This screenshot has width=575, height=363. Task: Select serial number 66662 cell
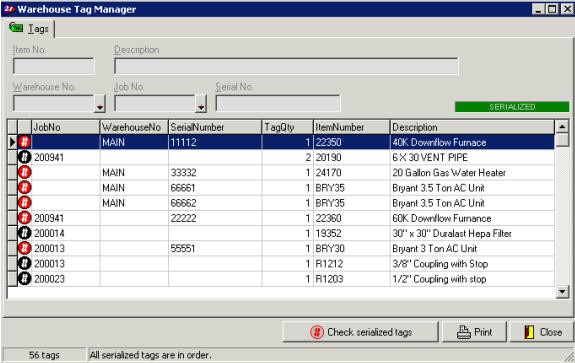tap(215, 203)
